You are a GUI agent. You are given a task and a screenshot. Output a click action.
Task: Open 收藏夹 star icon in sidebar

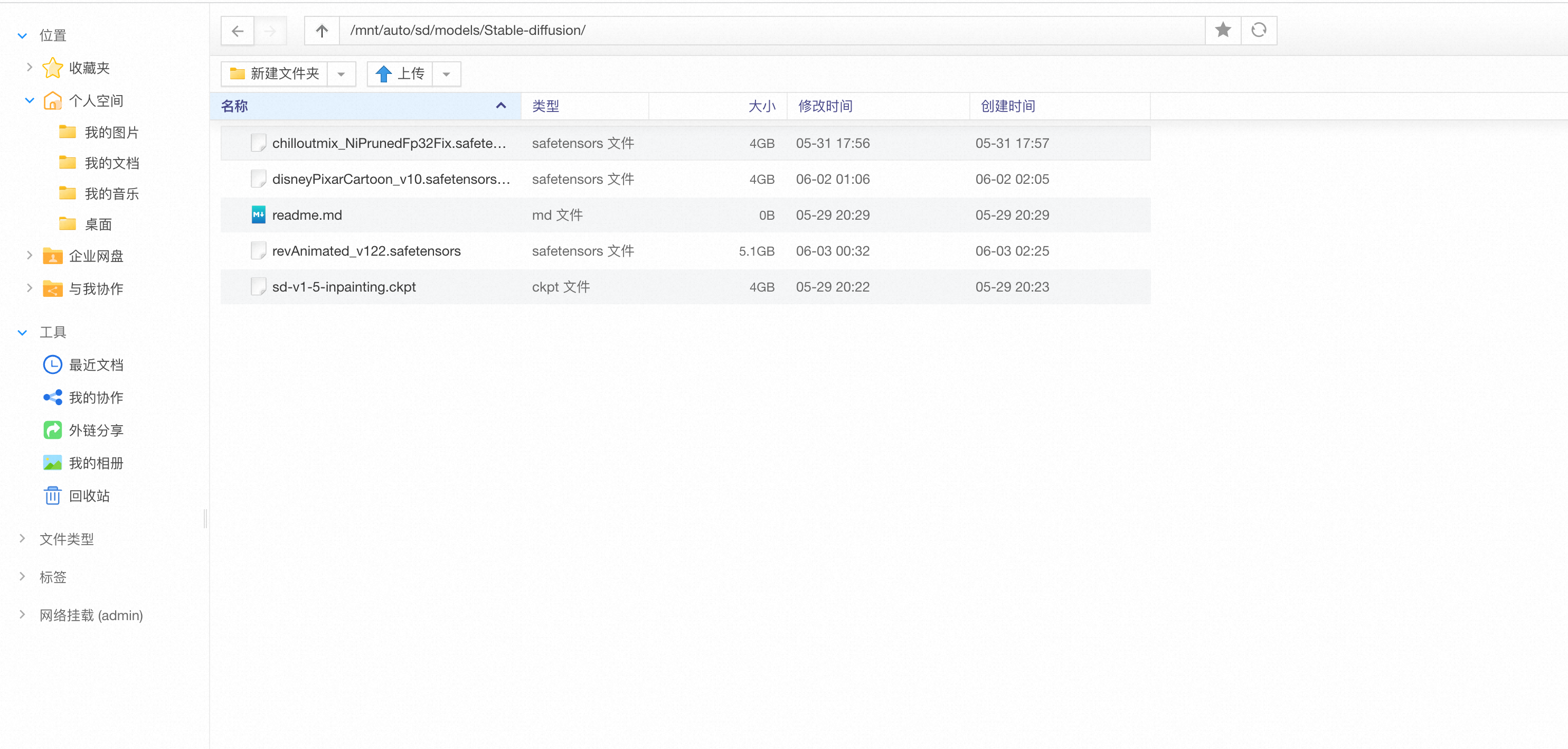point(52,68)
